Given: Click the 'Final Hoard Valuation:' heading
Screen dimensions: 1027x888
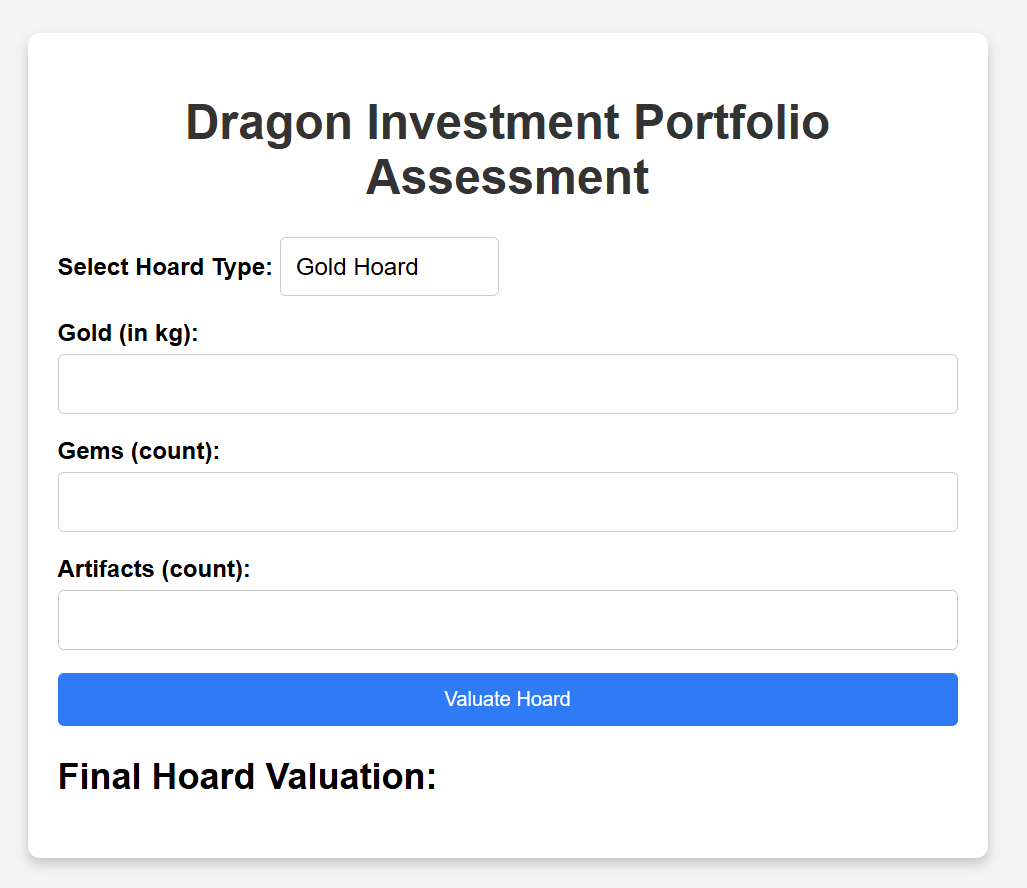Looking at the screenshot, I should tap(247, 777).
